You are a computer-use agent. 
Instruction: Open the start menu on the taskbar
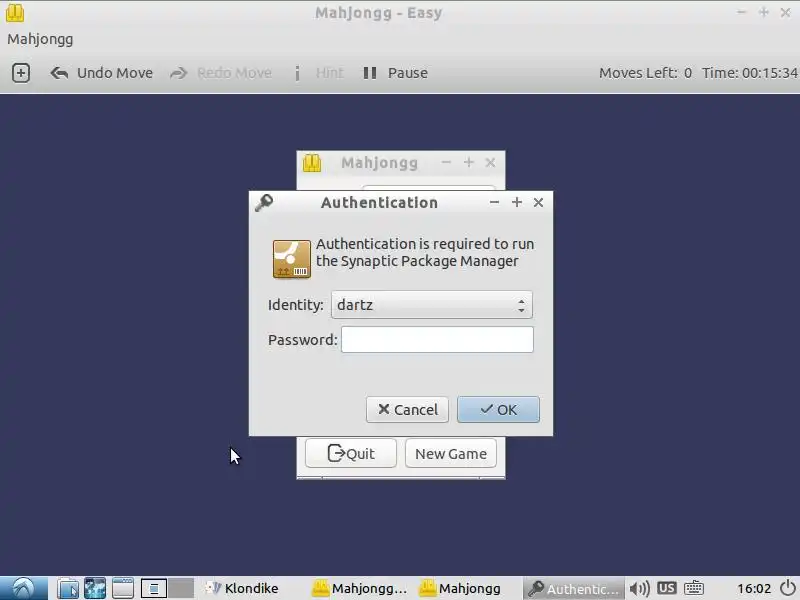tap(23, 588)
